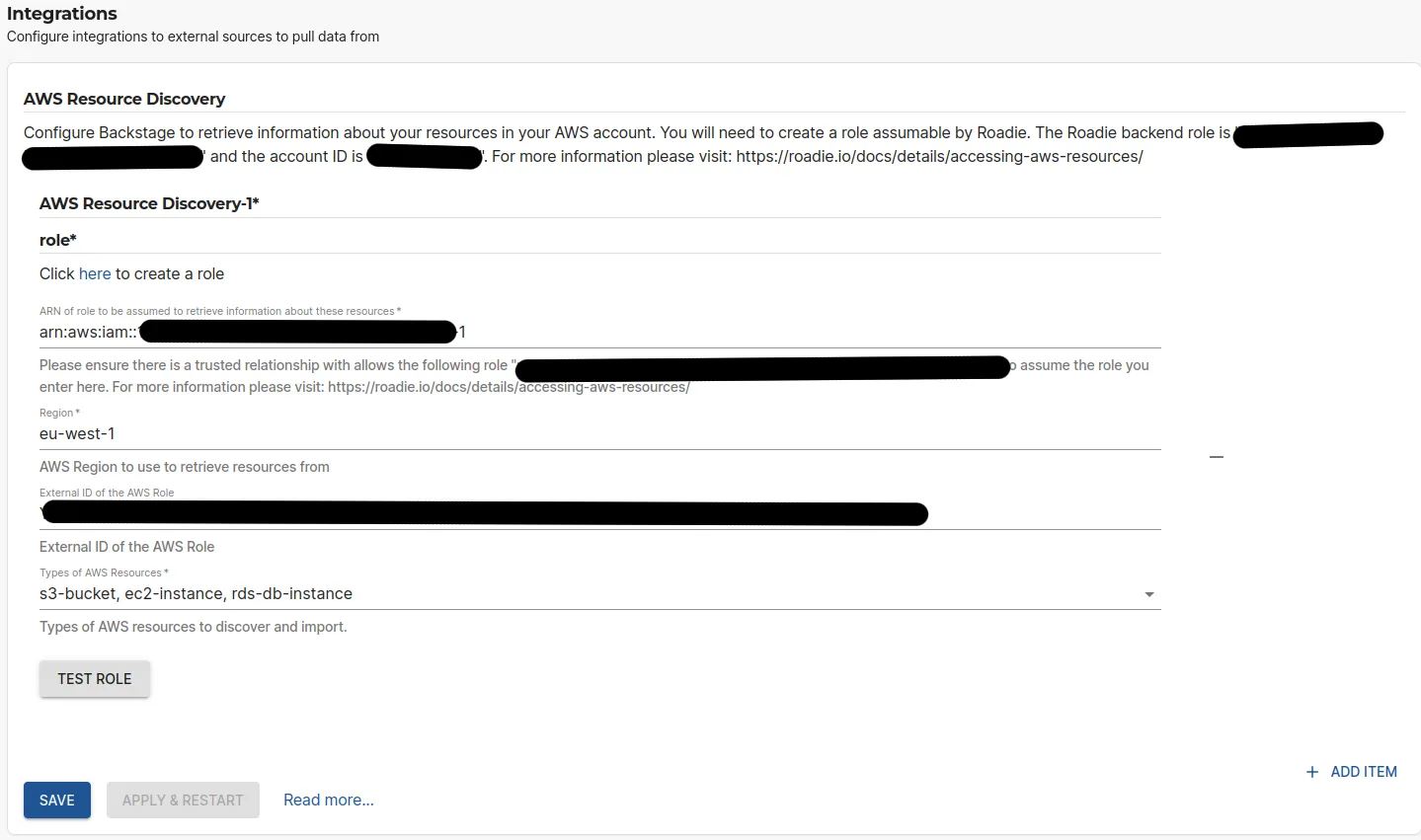The image size is (1421, 840).
Task: Click the here link to create a role
Action: [x=95, y=273]
